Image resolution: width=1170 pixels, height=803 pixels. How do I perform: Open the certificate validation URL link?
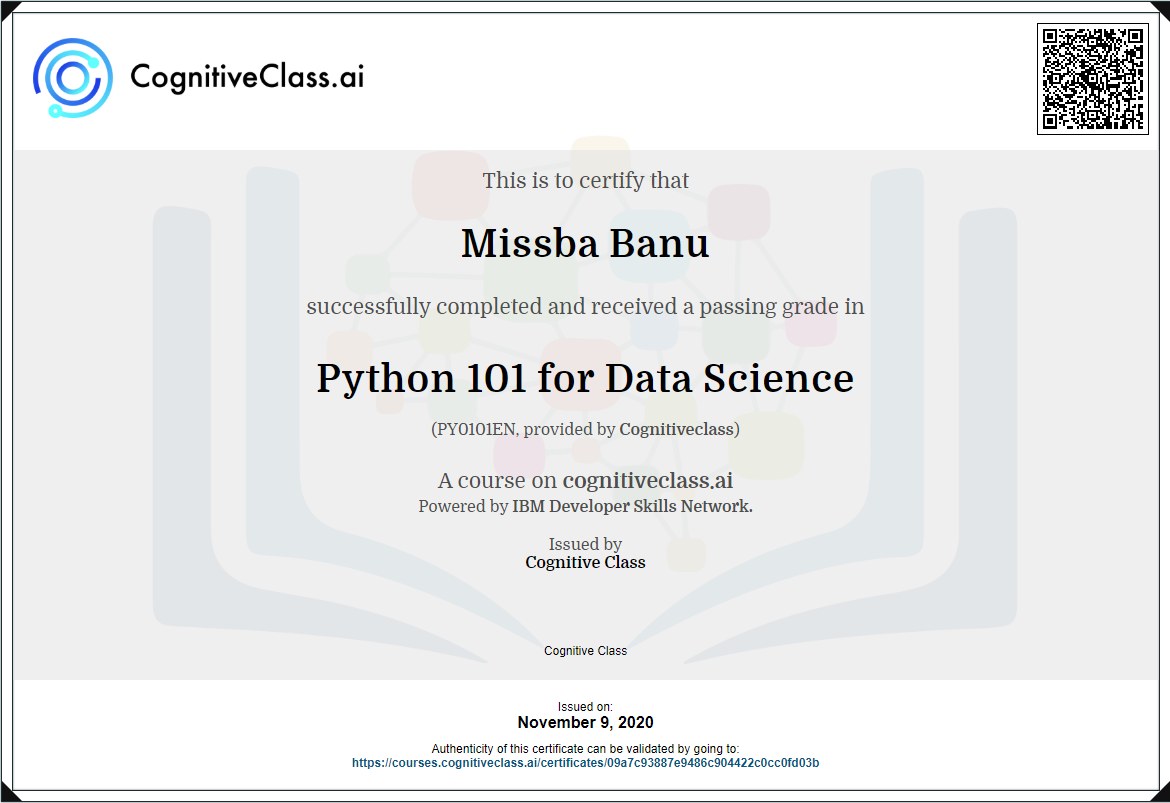coord(585,763)
